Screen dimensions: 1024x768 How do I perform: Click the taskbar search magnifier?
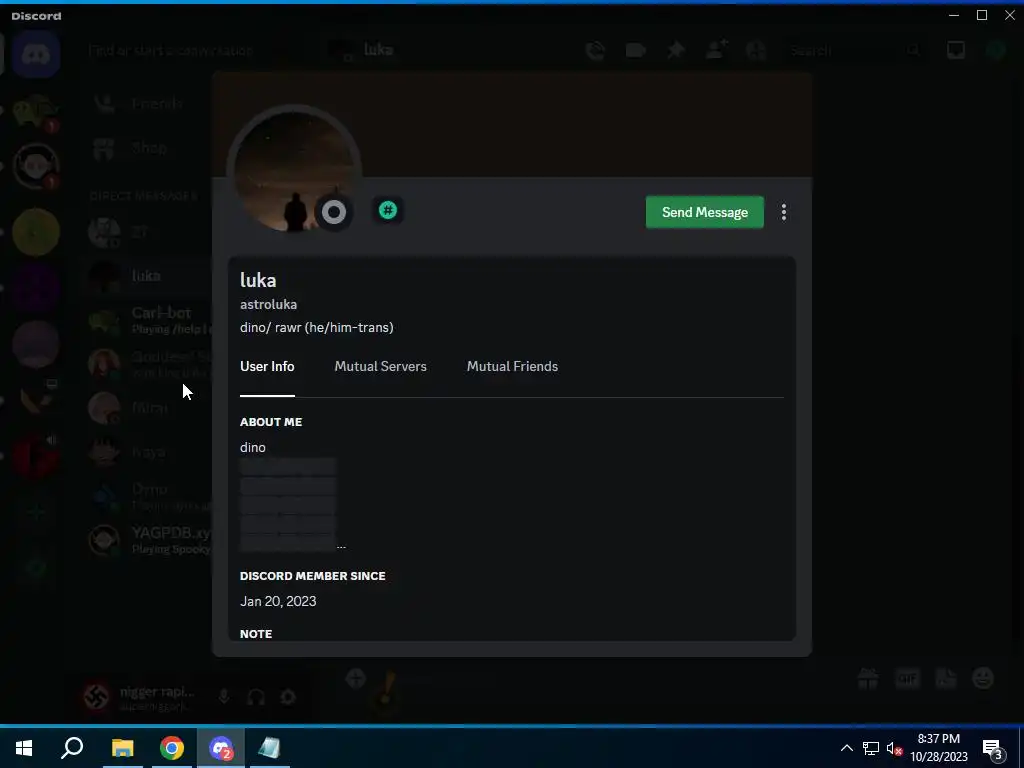(72, 748)
